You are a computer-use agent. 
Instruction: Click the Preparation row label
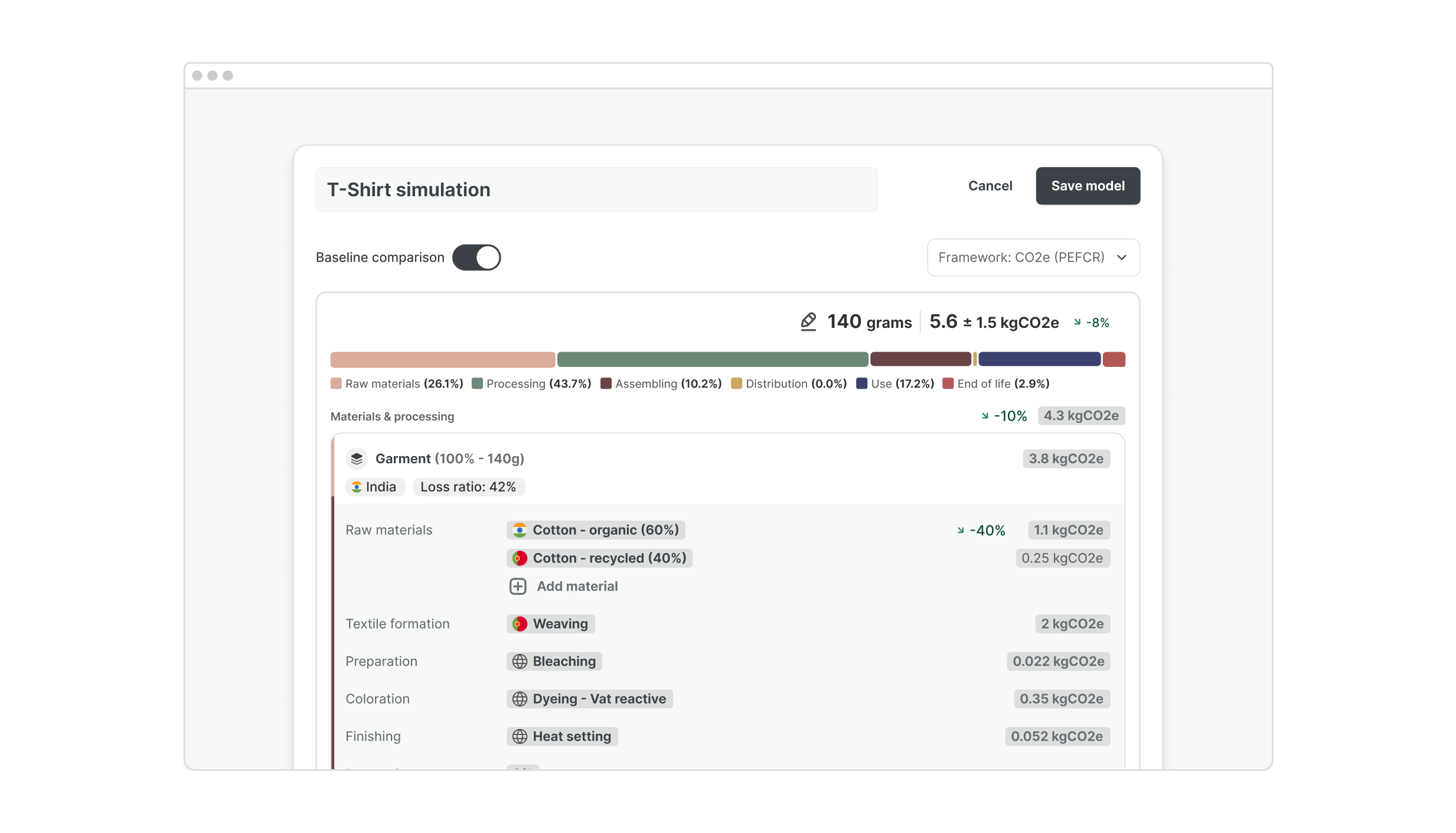[381, 662]
